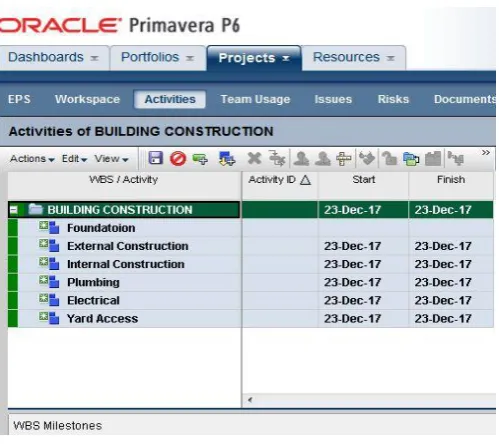Click the blue and green folders icon
499x444 pixels.
[x=411, y=159]
